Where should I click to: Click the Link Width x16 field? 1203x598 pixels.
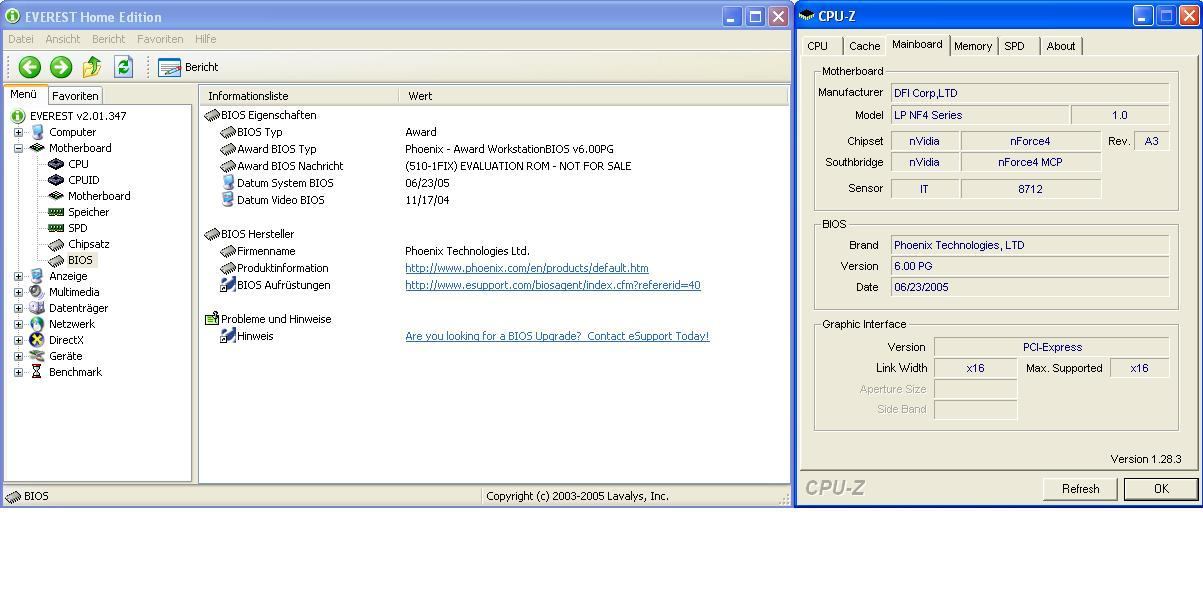[975, 368]
